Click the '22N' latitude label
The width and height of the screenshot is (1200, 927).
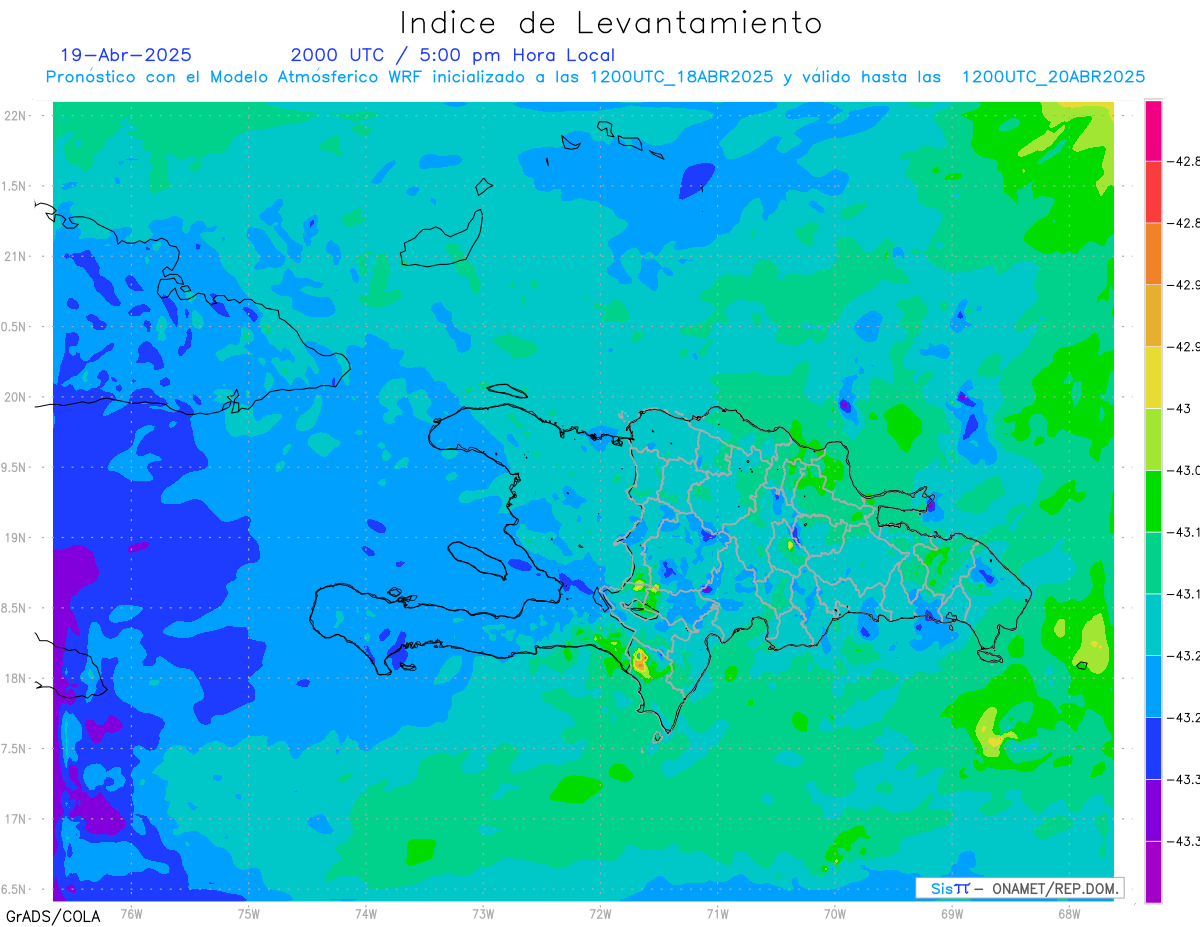tap(17, 115)
